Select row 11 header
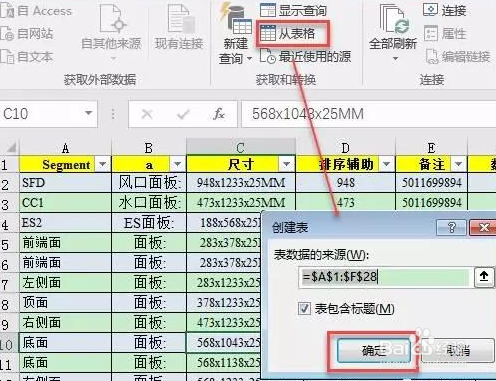Screen dimensions: 496x381 point(9,364)
